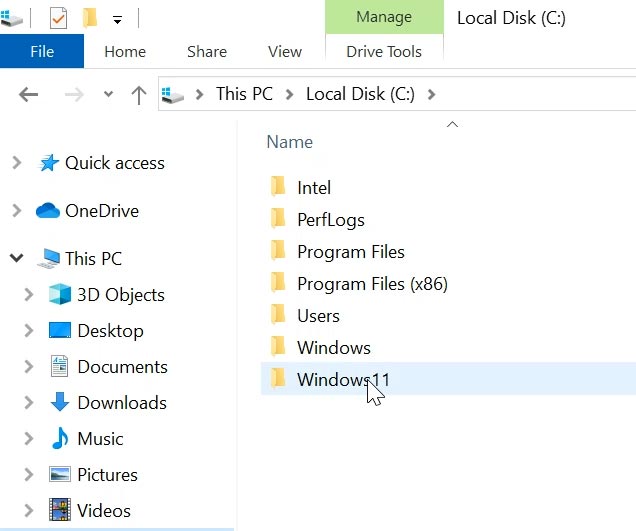Click the OneDrive cloud icon
This screenshot has width=636, height=531.
click(47, 211)
